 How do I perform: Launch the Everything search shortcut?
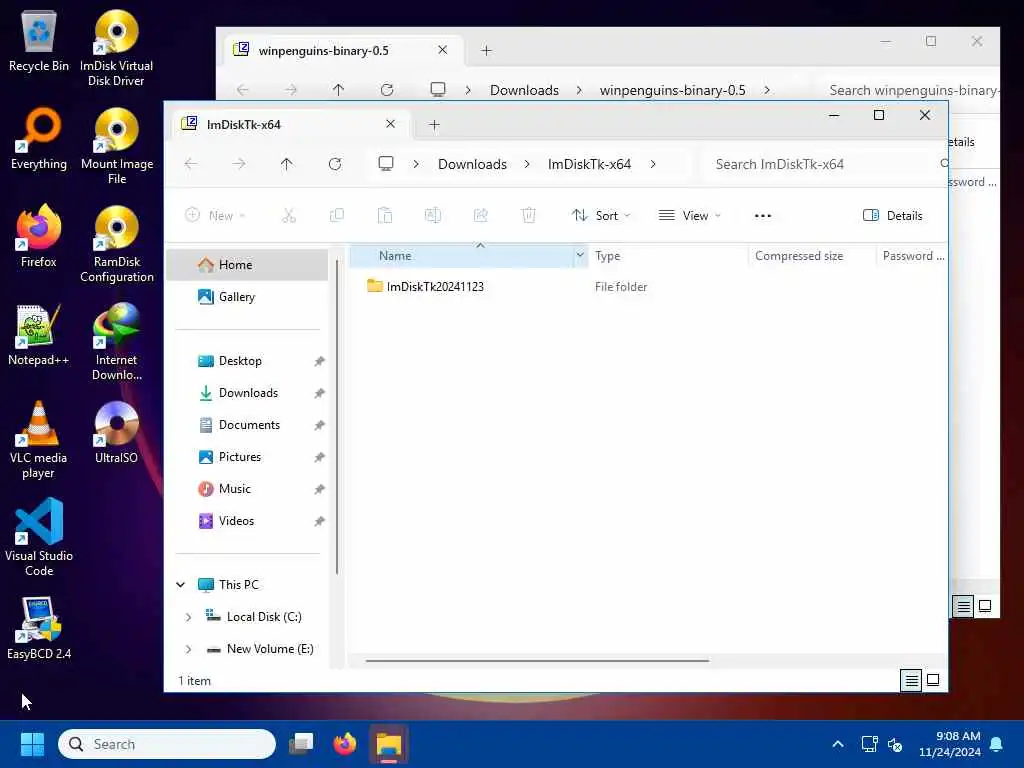(x=39, y=138)
